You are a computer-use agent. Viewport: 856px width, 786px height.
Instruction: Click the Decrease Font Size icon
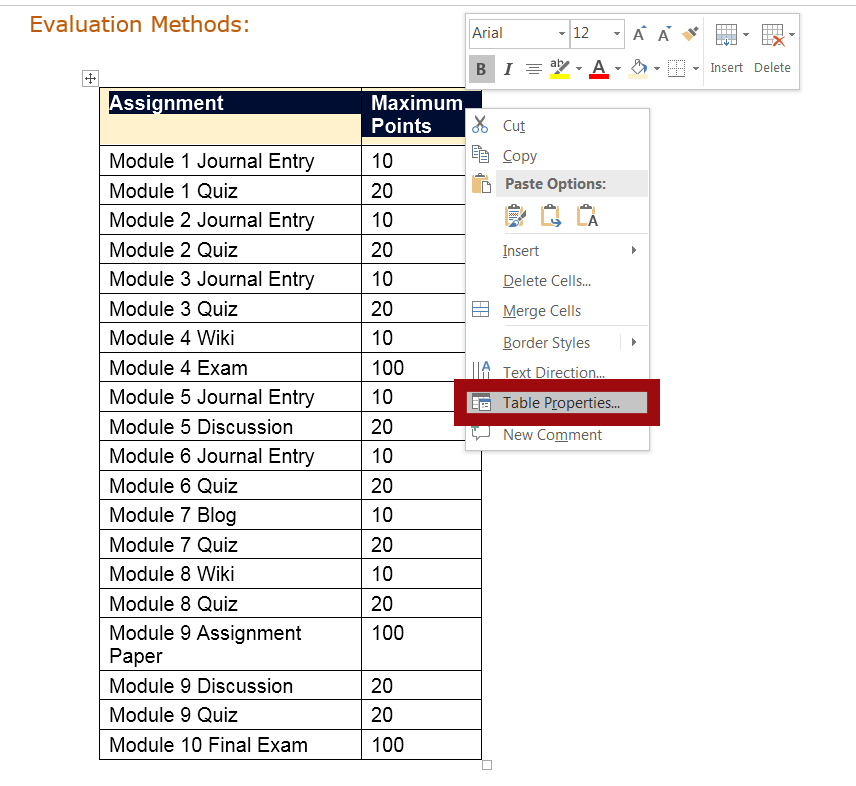(663, 33)
